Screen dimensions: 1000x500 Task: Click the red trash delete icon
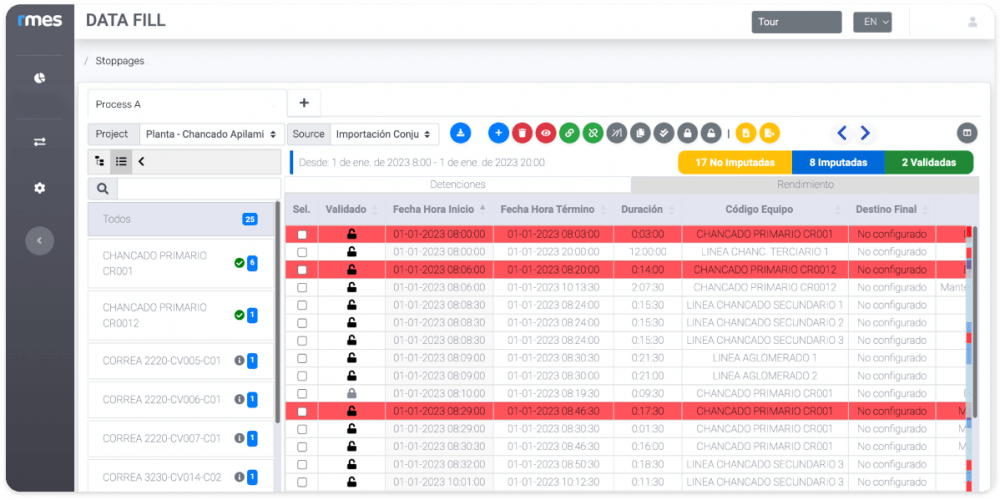coord(522,133)
